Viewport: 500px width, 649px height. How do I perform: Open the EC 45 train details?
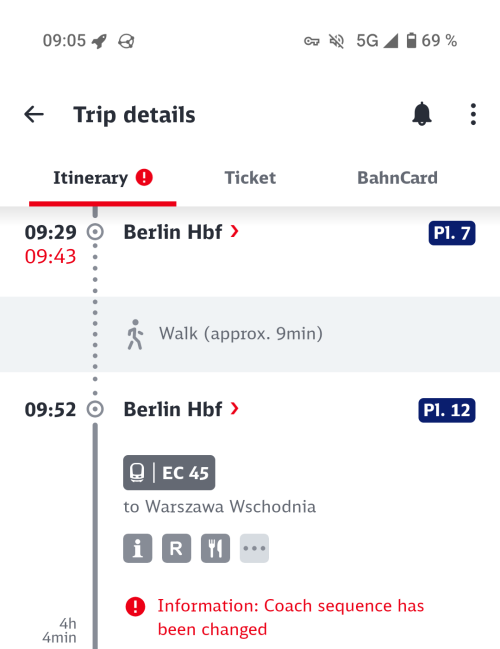169,473
